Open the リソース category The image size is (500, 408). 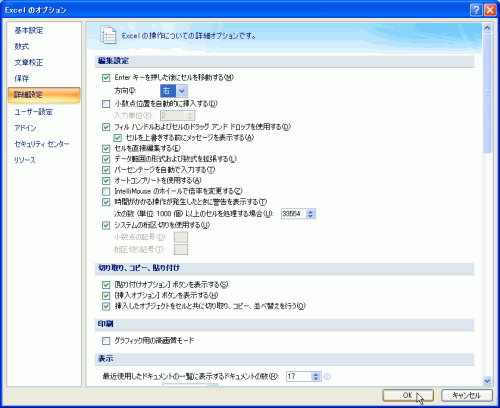pyautogui.click(x=25, y=160)
